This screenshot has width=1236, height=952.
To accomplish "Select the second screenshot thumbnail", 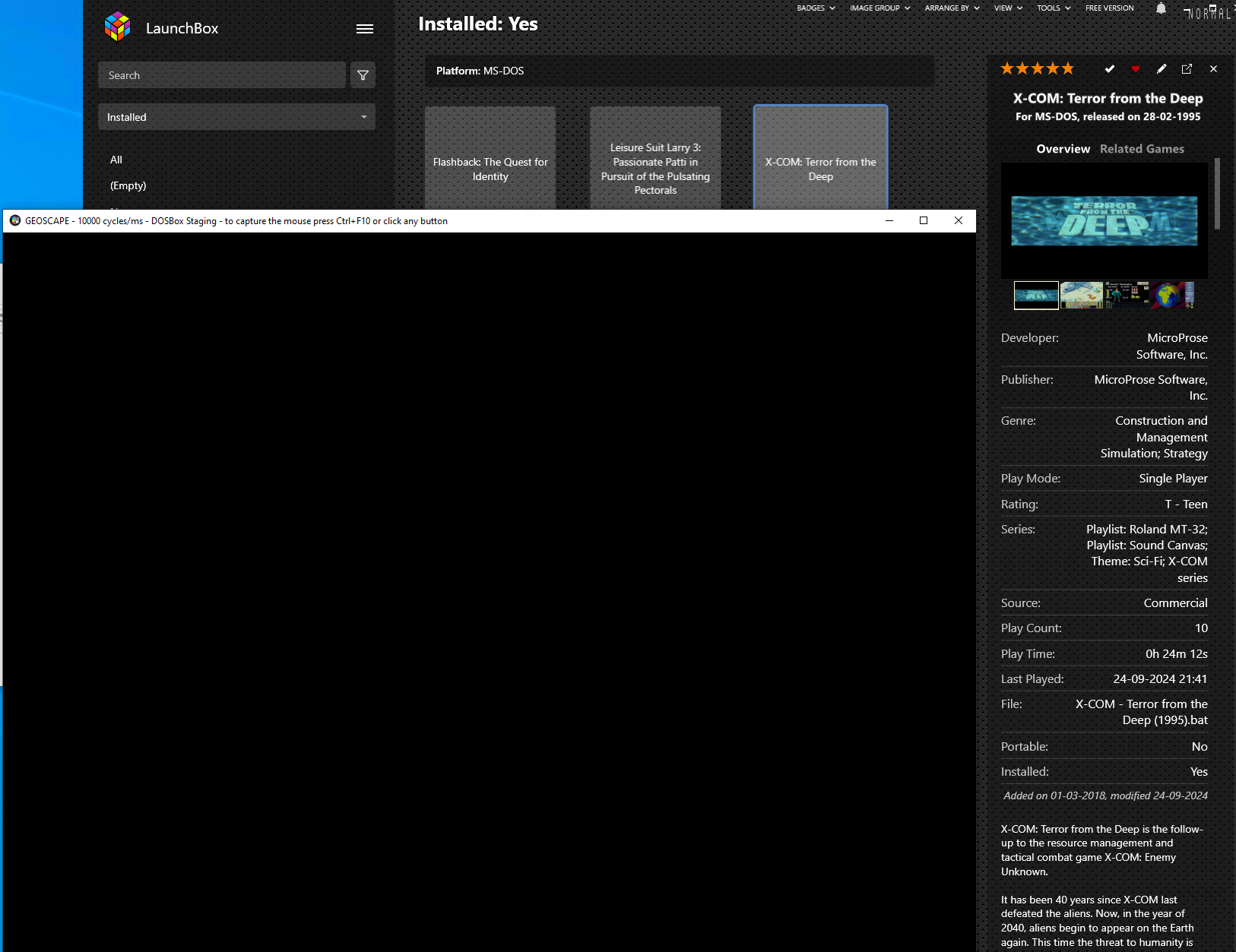I will tap(1082, 295).
